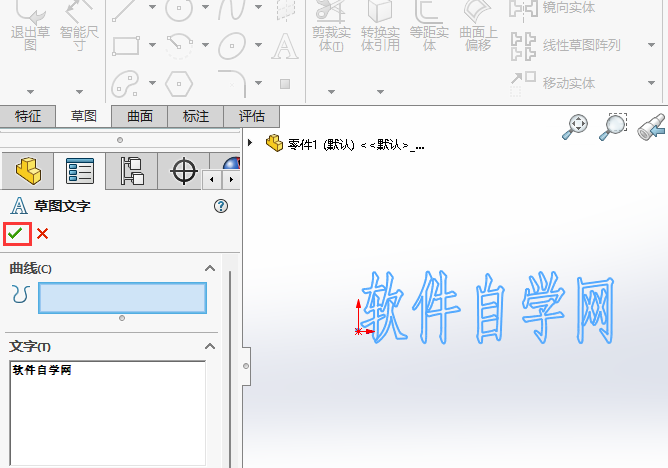The width and height of the screenshot is (668, 468).
Task: Select the Arc sketch tool
Action: coord(179,45)
